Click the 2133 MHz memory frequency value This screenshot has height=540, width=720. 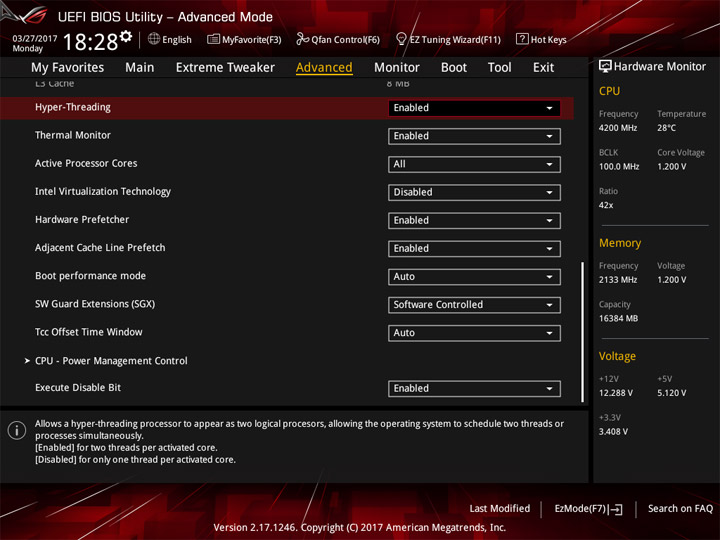[618, 280]
